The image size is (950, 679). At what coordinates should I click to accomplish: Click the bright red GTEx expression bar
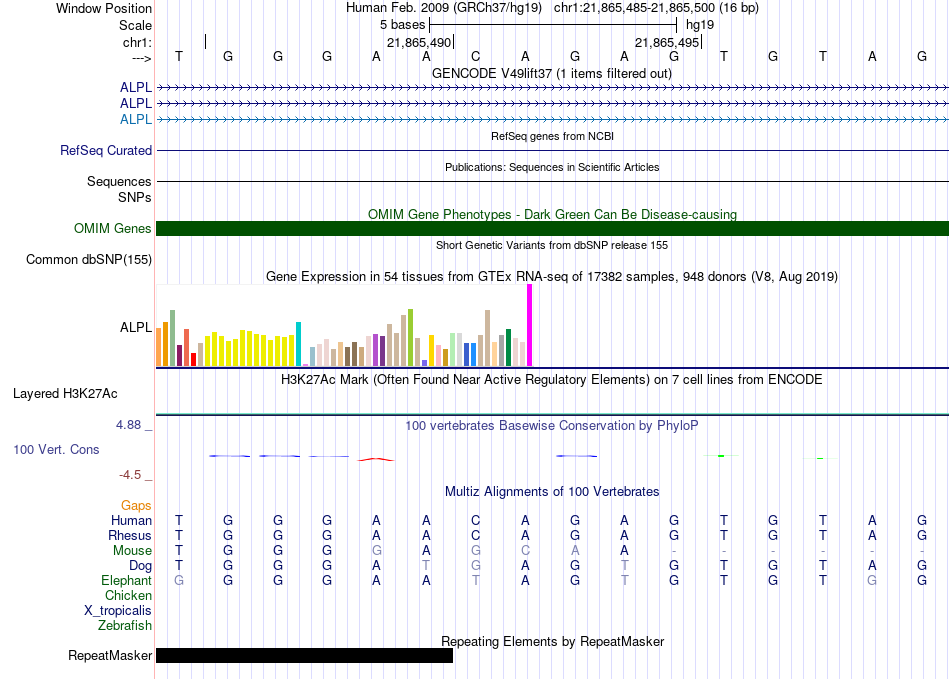(193, 359)
